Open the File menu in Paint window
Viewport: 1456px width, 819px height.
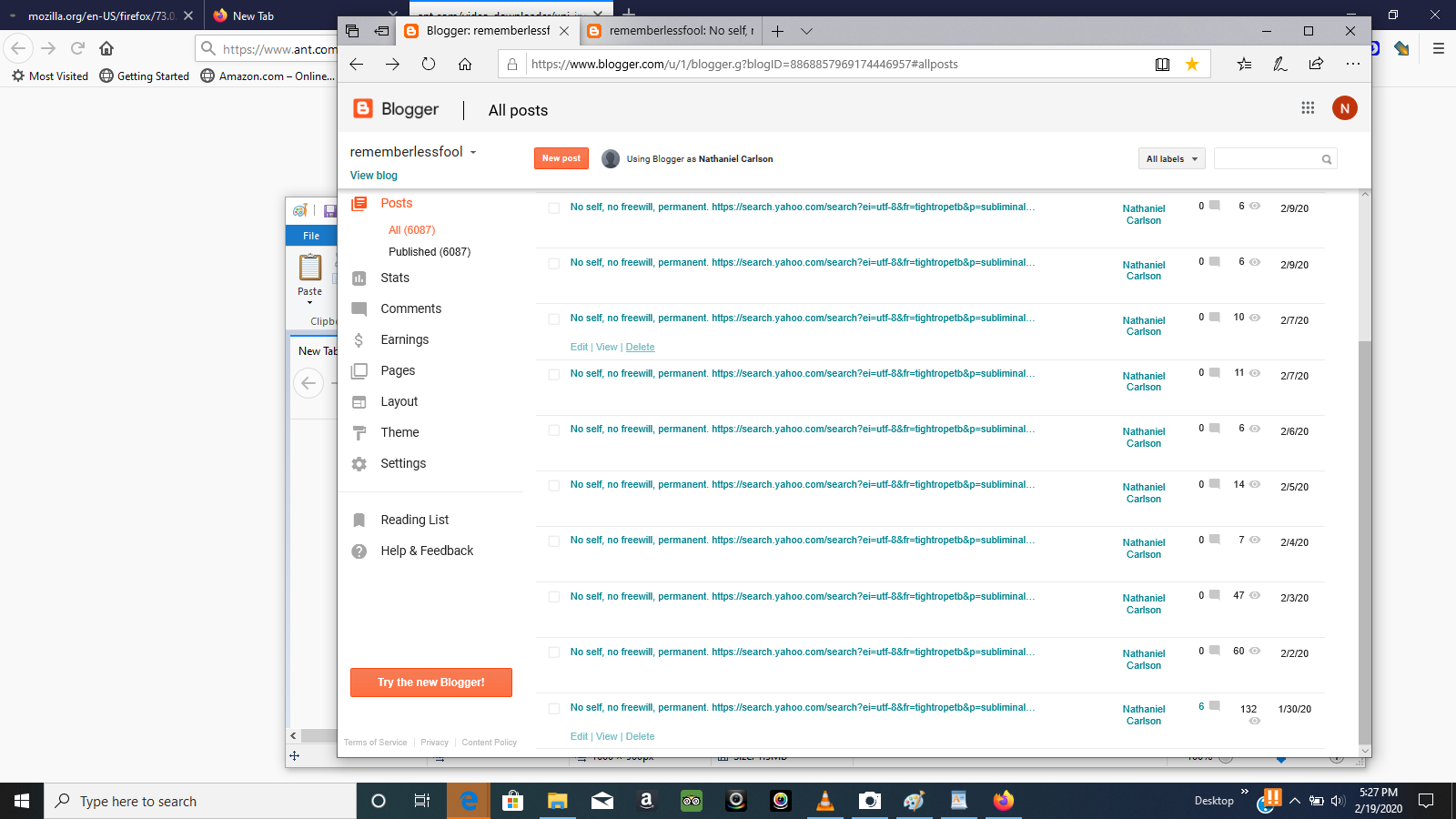pyautogui.click(x=311, y=236)
